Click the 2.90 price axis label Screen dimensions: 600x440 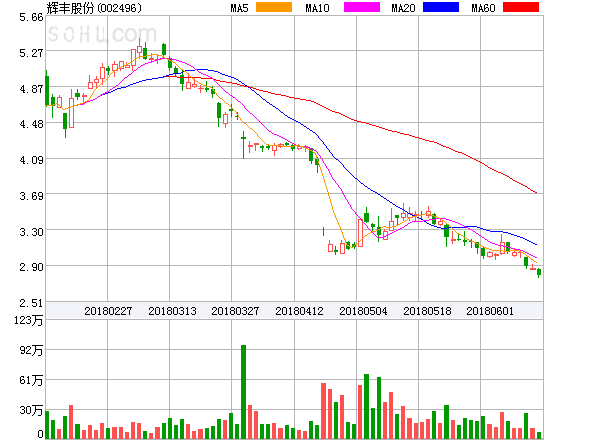tap(31, 267)
